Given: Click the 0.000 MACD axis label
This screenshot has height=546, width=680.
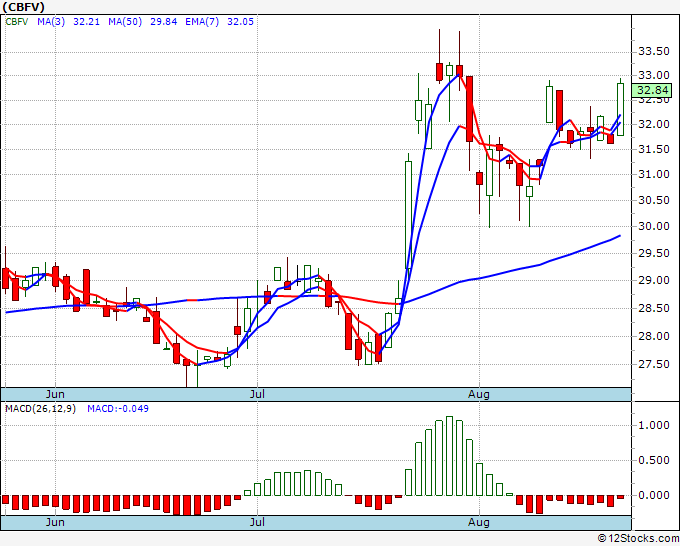Looking at the screenshot, I should (654, 495).
